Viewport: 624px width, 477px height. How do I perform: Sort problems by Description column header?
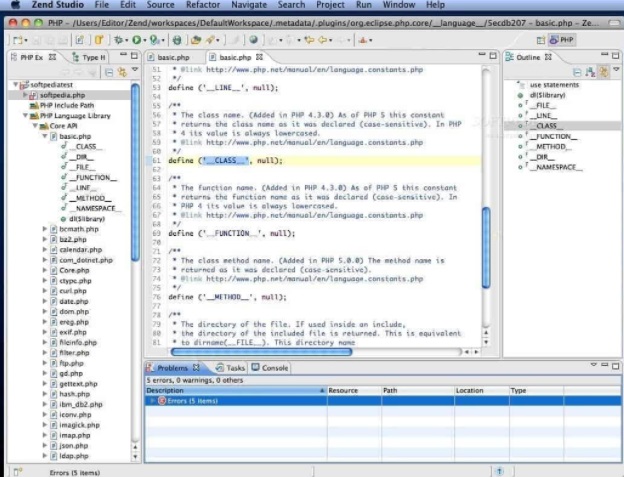point(236,391)
